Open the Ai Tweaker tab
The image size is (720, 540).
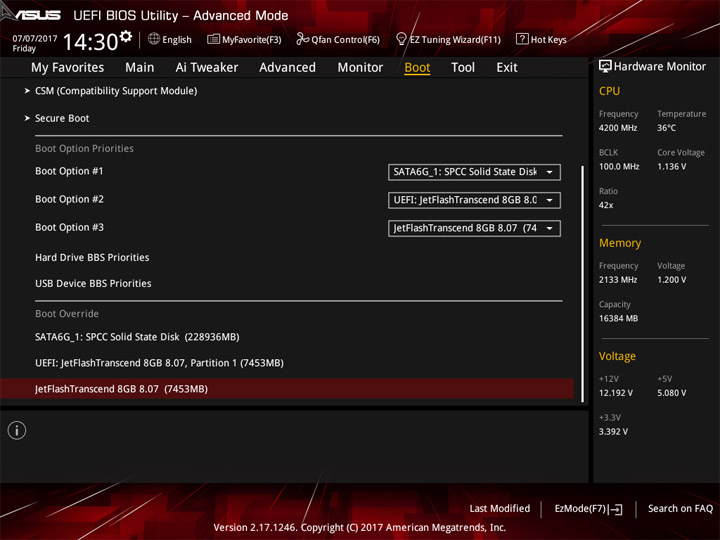[x=207, y=68]
